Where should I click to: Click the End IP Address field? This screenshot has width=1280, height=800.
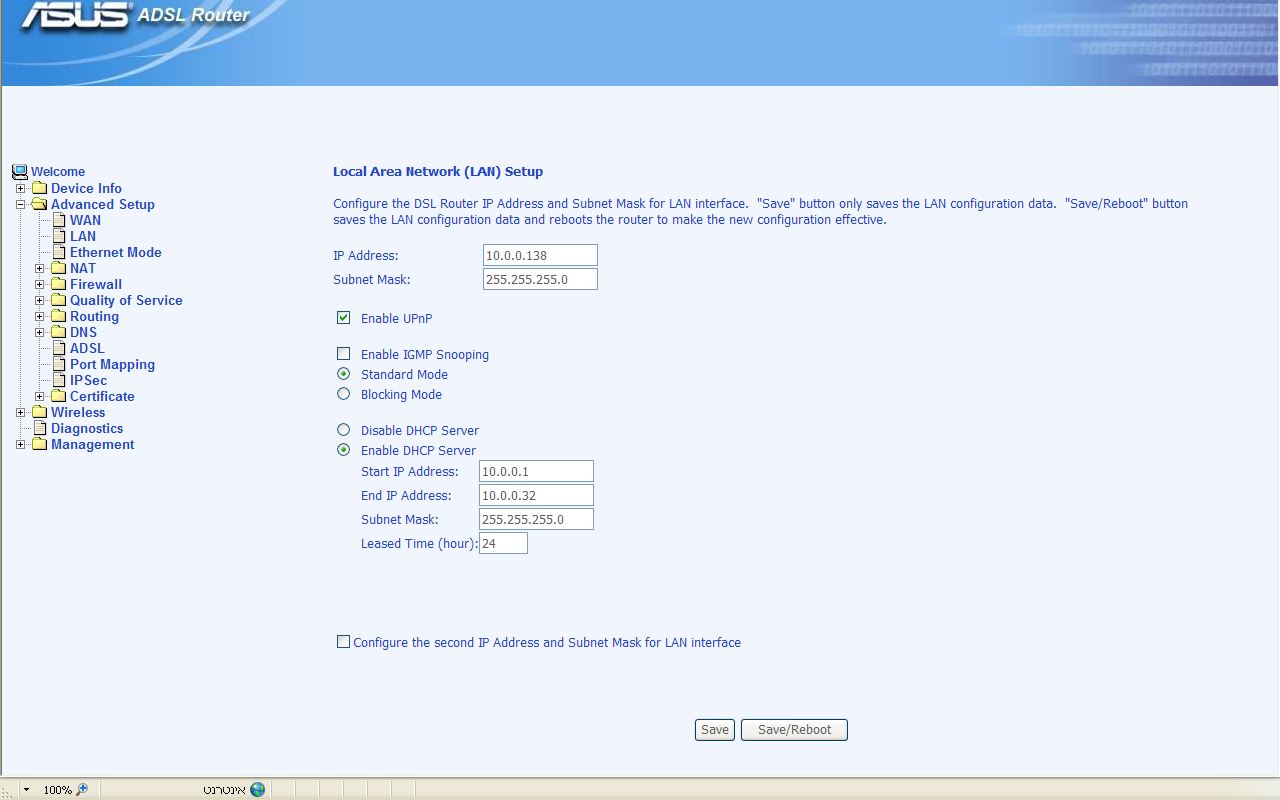[536, 495]
